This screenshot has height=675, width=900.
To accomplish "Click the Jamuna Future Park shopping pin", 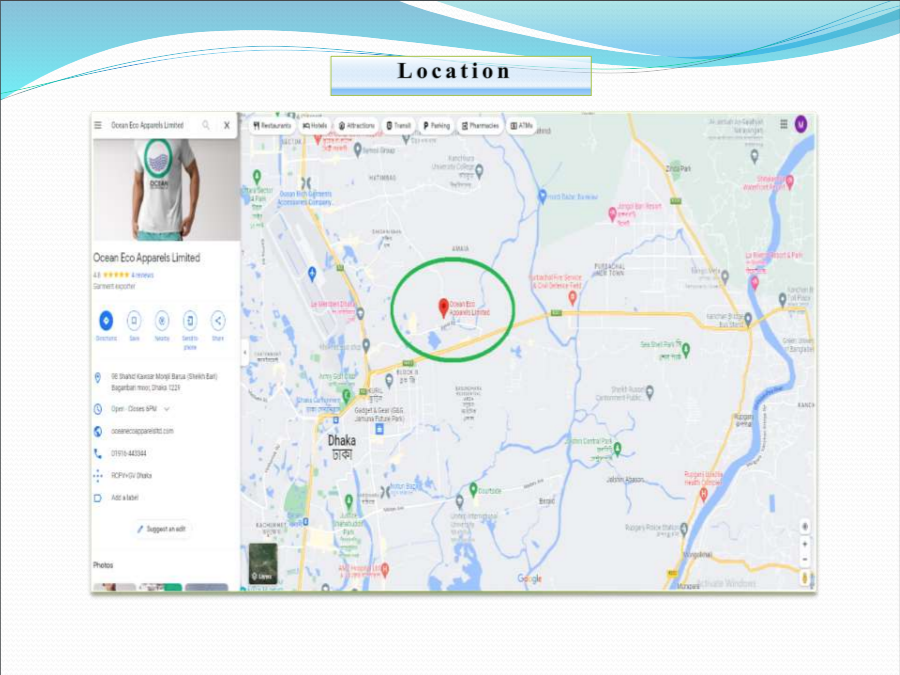I will [x=379, y=429].
